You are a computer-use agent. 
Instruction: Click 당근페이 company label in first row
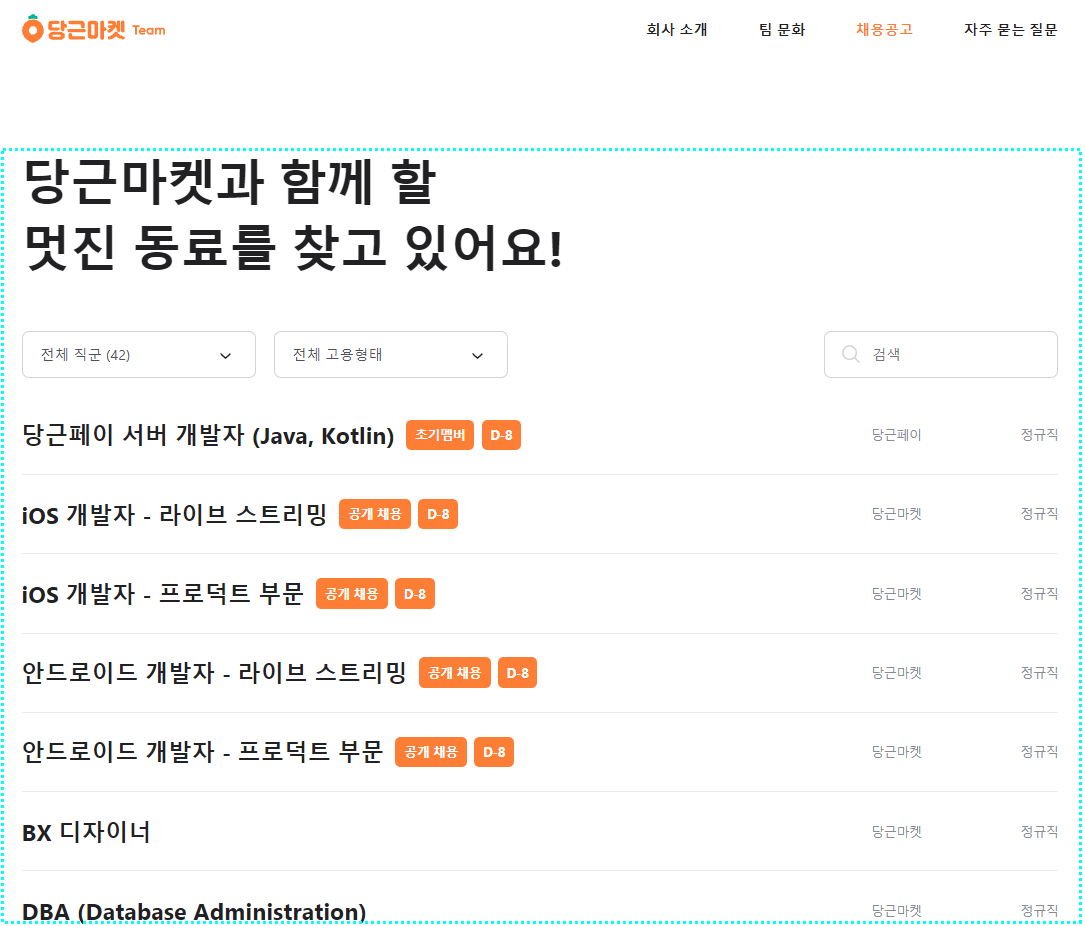coord(897,435)
